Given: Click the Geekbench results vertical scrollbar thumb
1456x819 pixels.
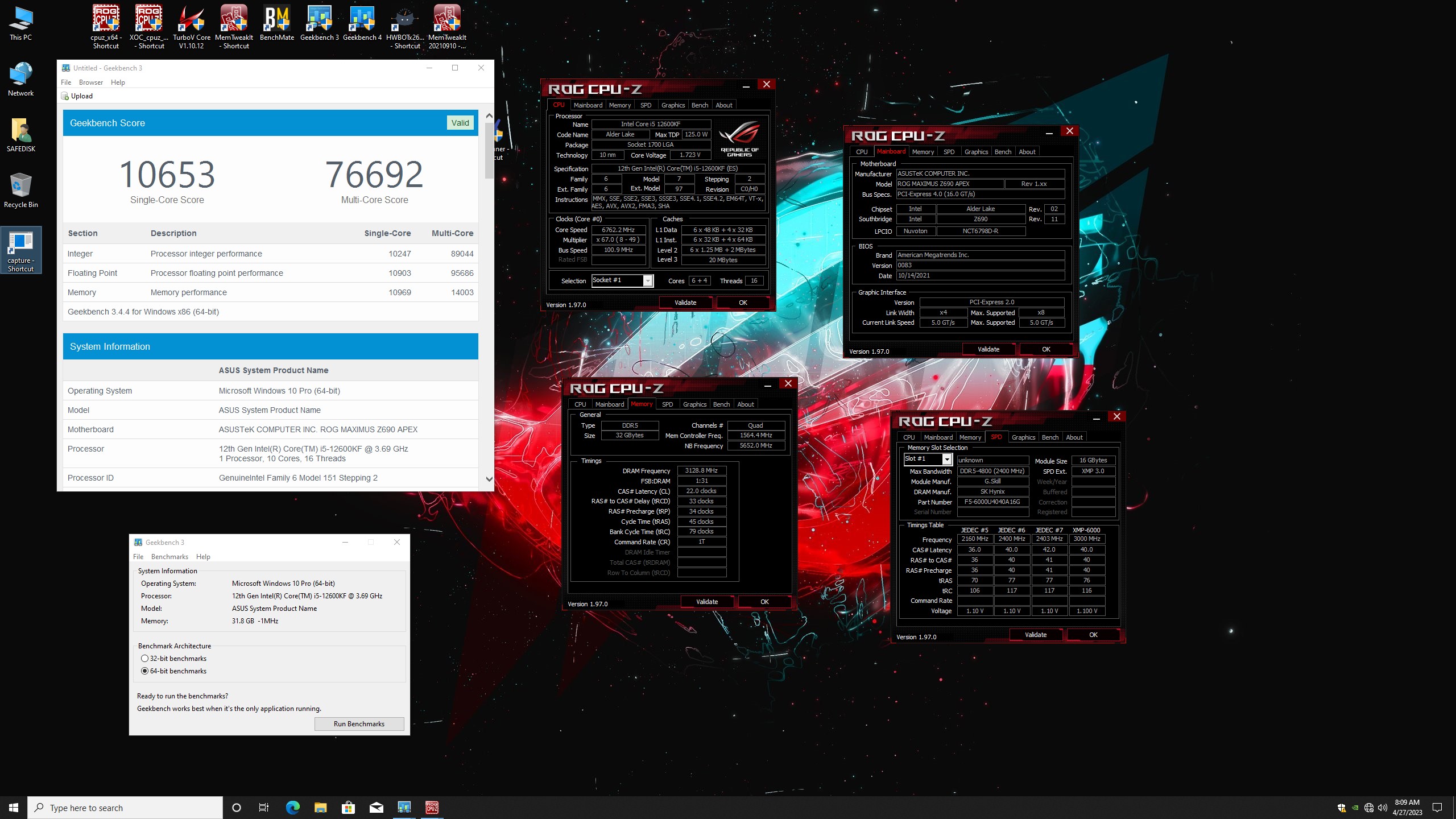Looking at the screenshot, I should click(x=489, y=150).
